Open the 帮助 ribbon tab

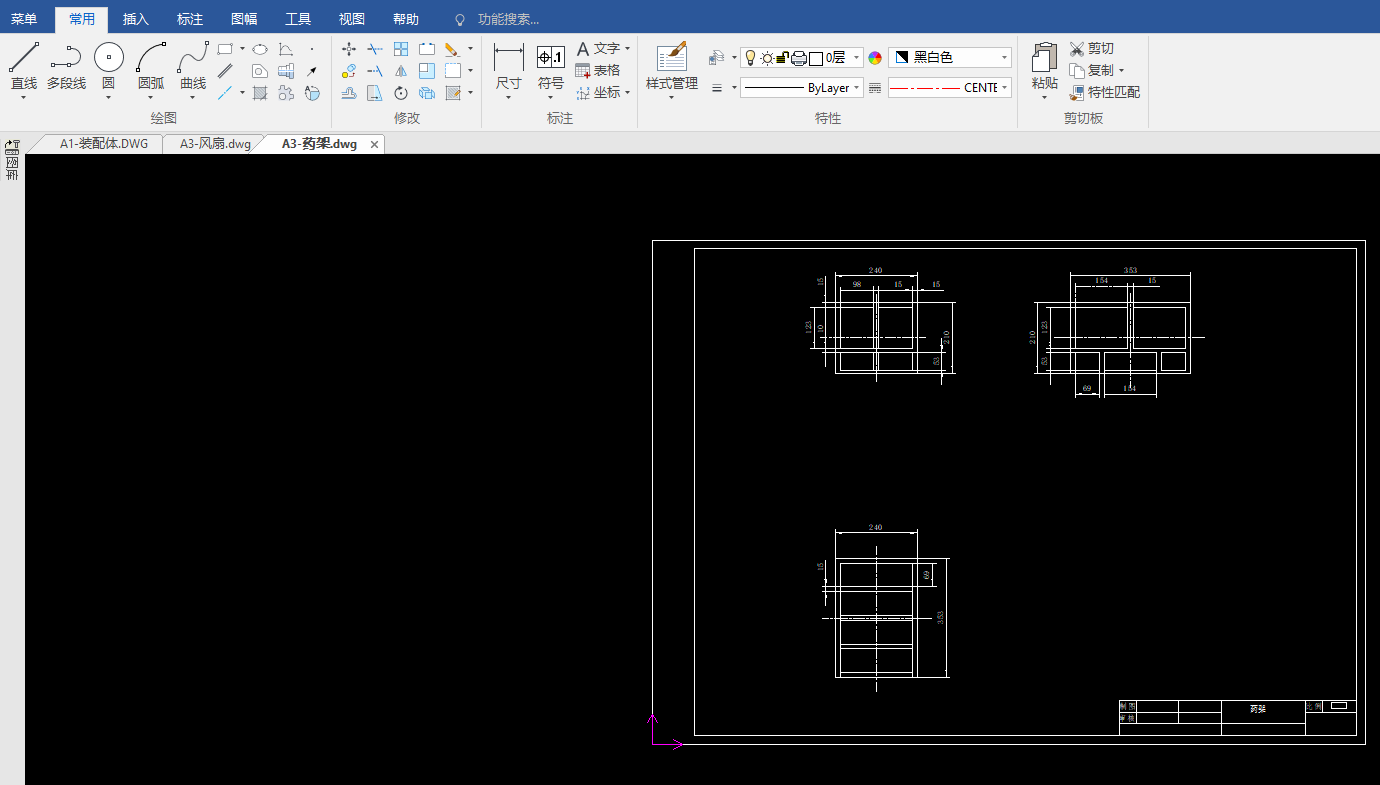point(406,19)
